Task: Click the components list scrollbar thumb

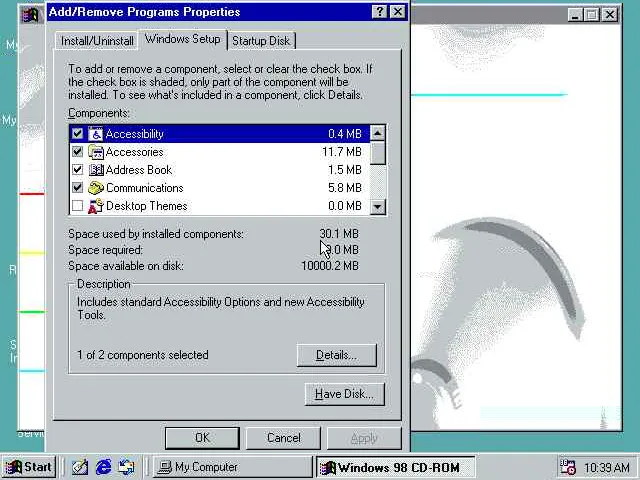Action: coord(378,153)
